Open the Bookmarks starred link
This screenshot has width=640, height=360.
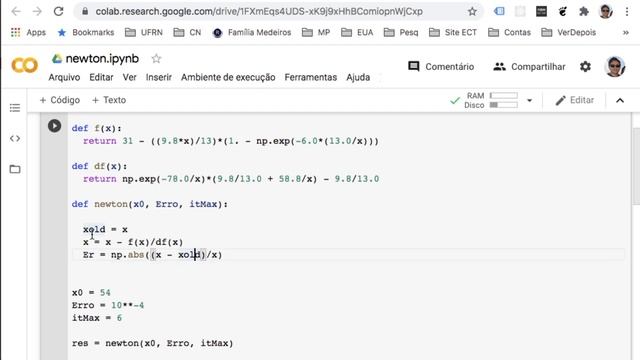pyautogui.click(x=86, y=32)
